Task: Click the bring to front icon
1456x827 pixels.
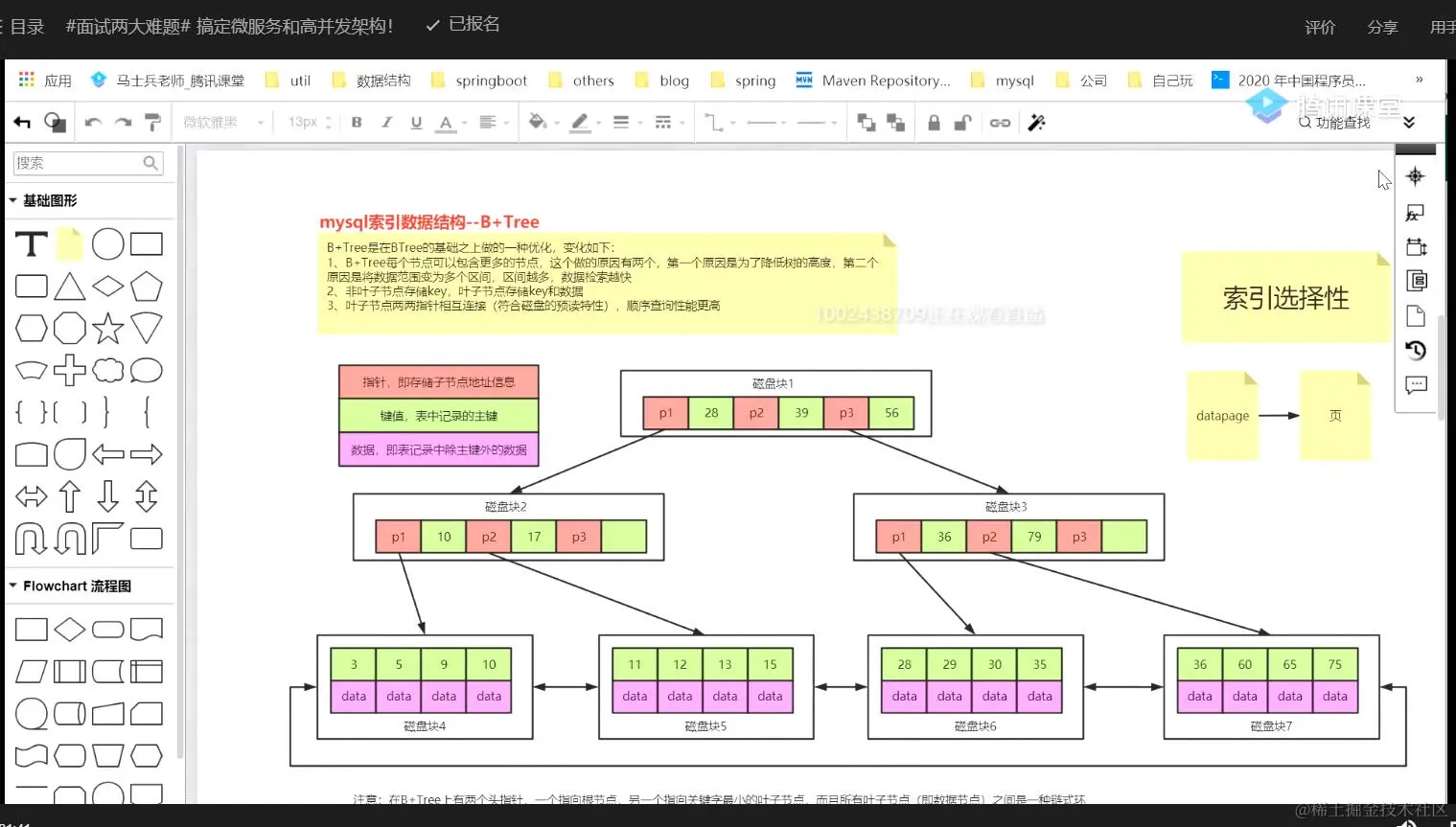Action: 867,122
